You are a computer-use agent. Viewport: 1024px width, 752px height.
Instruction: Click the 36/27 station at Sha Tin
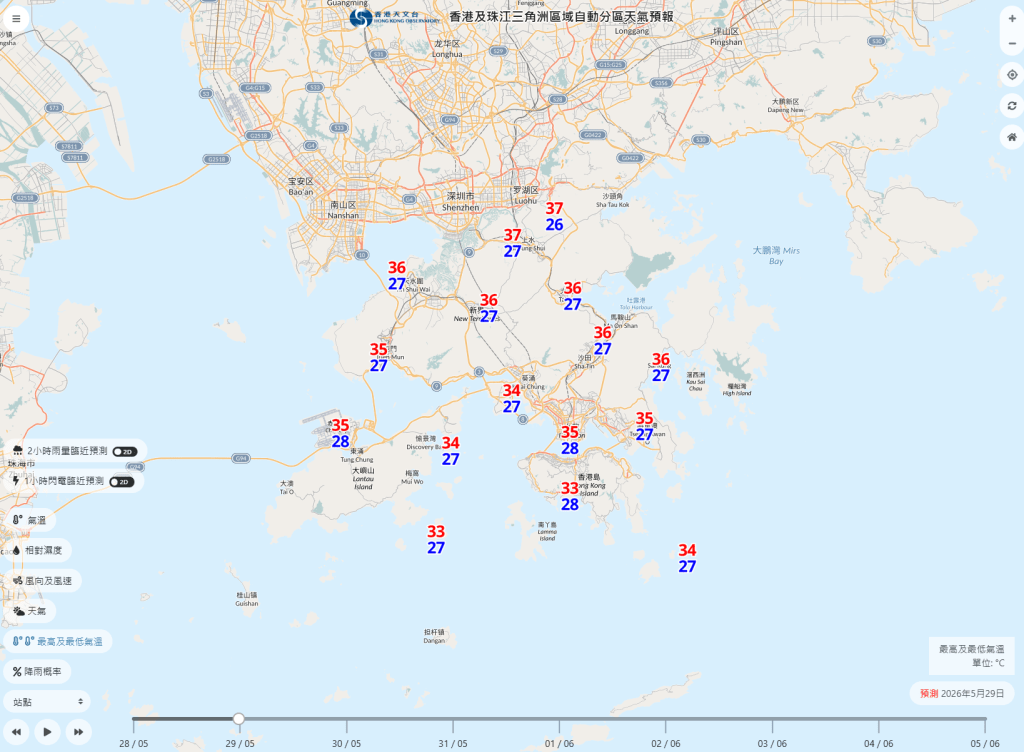click(603, 341)
